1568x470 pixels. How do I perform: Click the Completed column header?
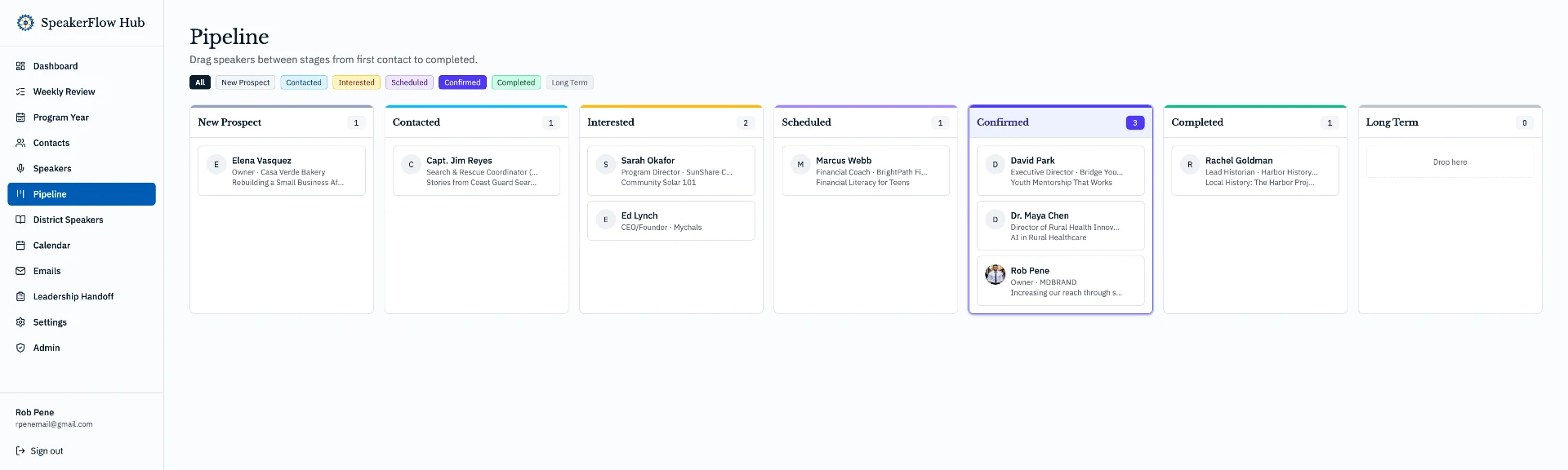(x=1255, y=122)
